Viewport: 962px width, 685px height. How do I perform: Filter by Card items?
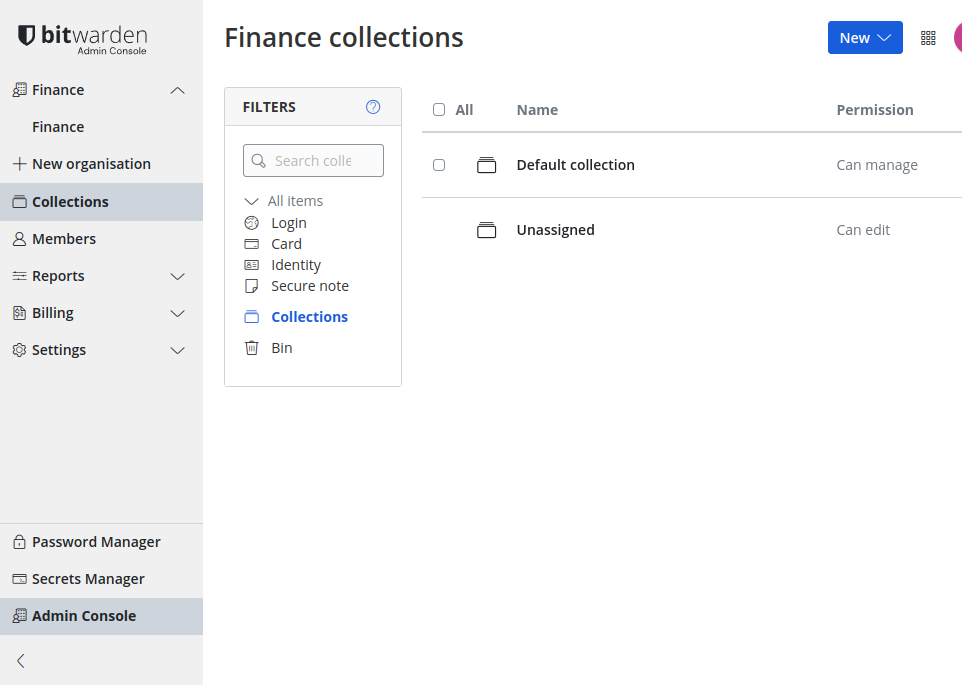click(287, 244)
